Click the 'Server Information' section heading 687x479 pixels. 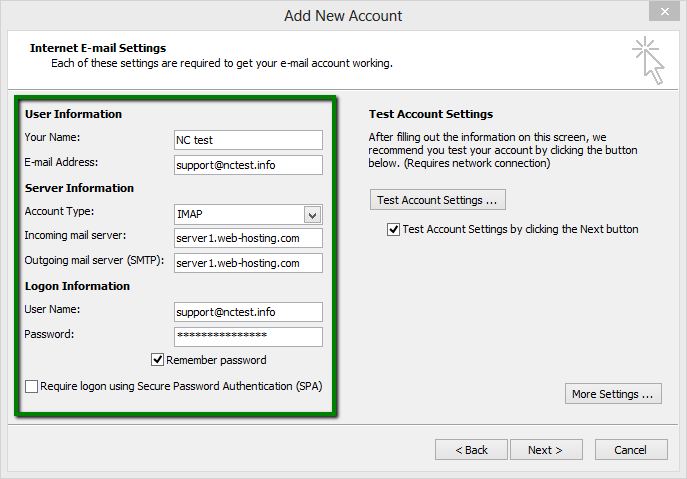click(x=79, y=188)
